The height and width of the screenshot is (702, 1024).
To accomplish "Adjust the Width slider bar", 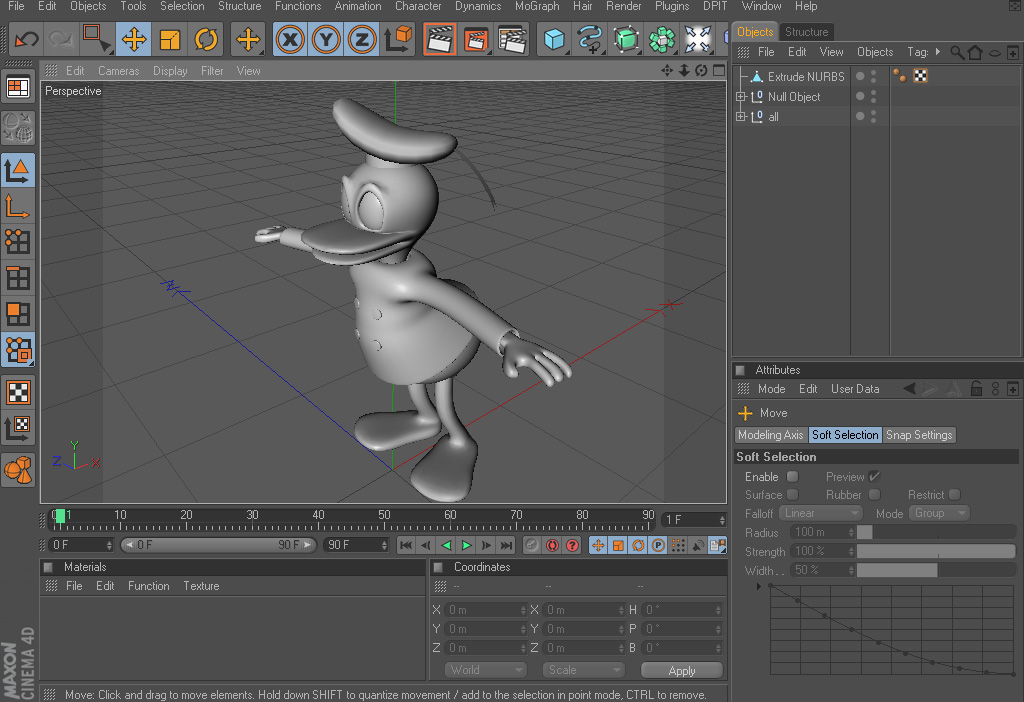I will (936, 571).
